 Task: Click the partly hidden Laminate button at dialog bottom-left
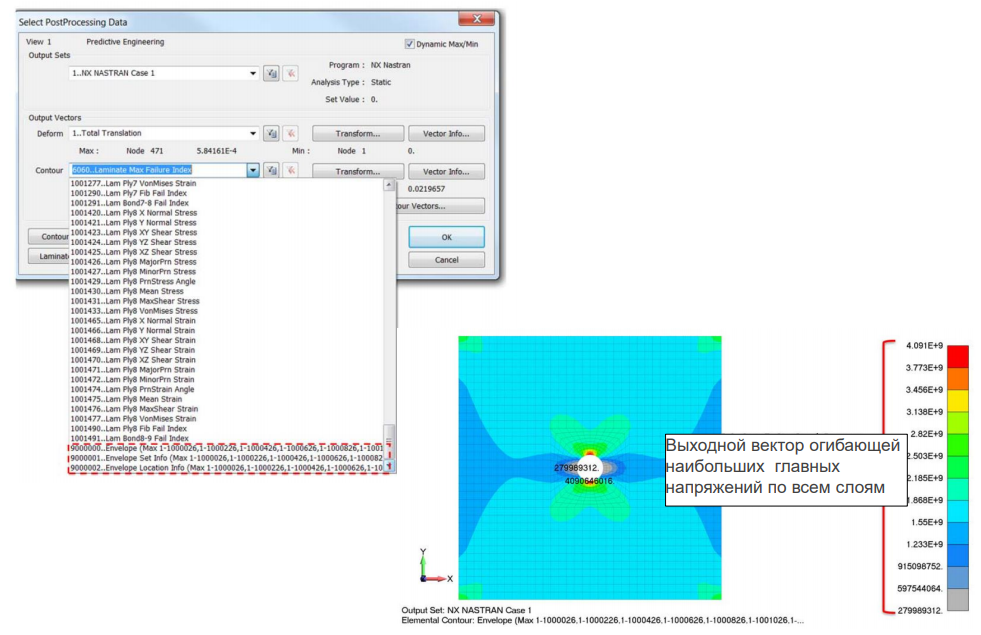(49, 256)
